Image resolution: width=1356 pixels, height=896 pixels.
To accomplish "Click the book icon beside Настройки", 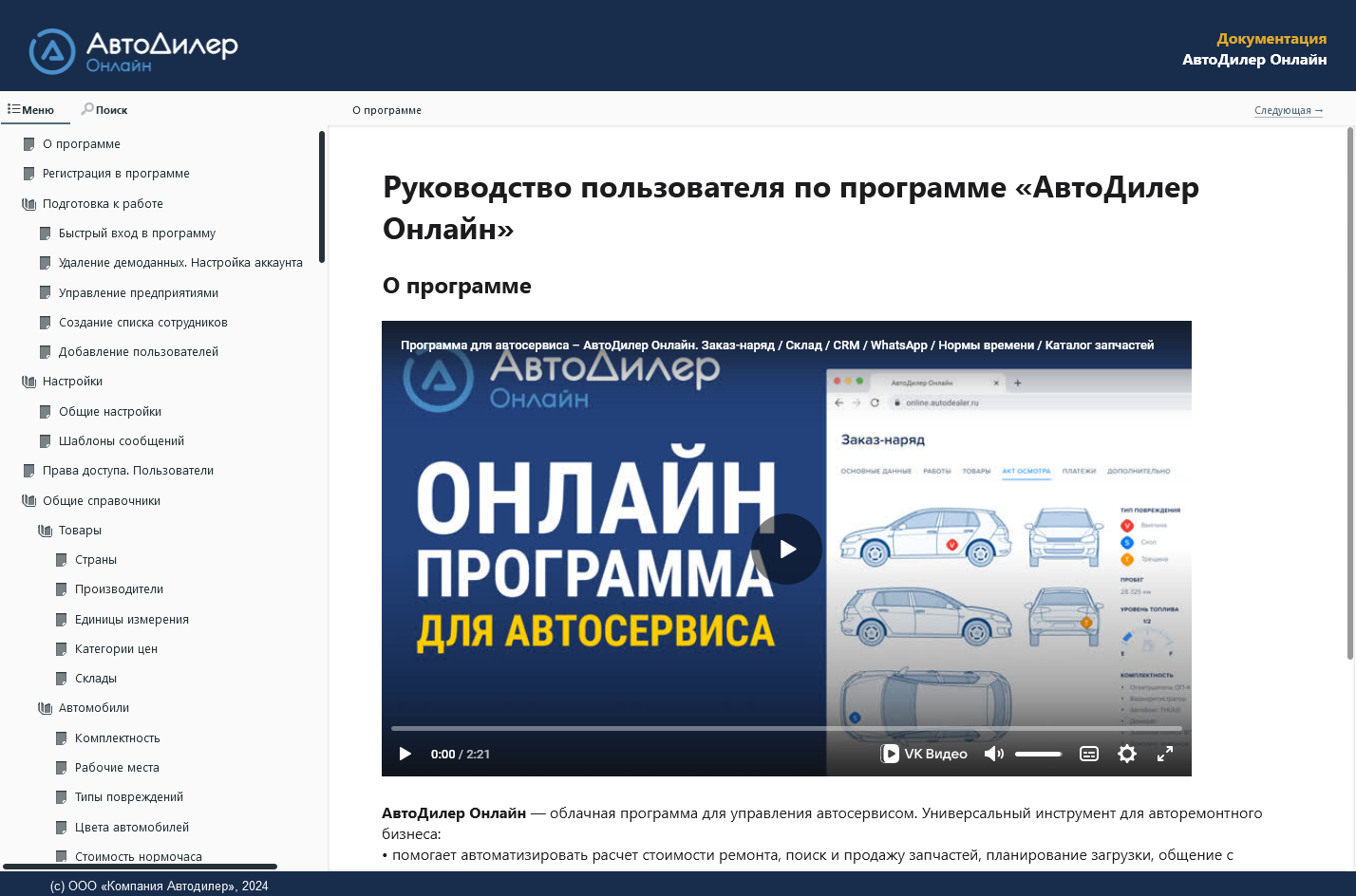I will 29,382.
